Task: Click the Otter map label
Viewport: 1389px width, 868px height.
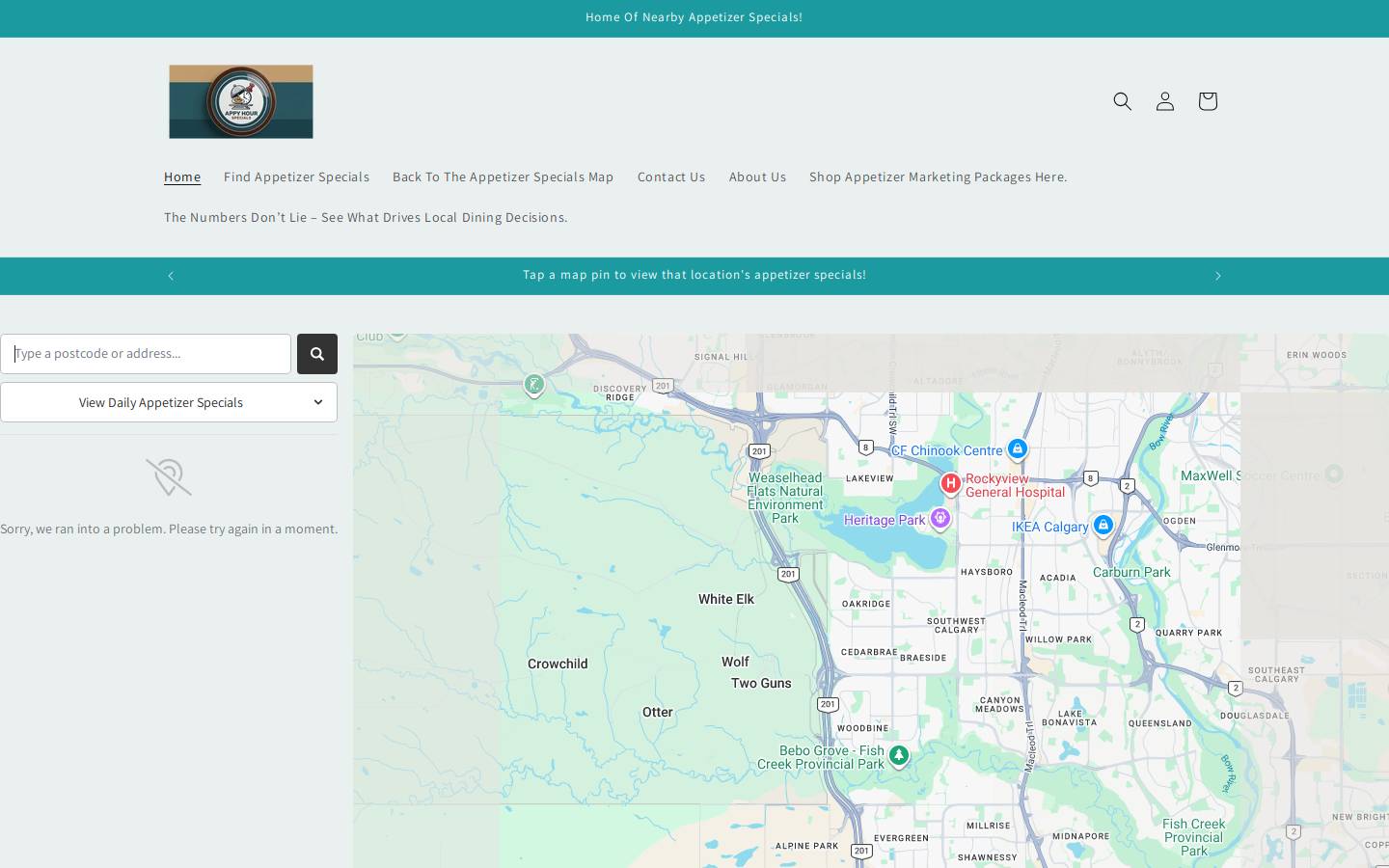Action: coord(658,712)
